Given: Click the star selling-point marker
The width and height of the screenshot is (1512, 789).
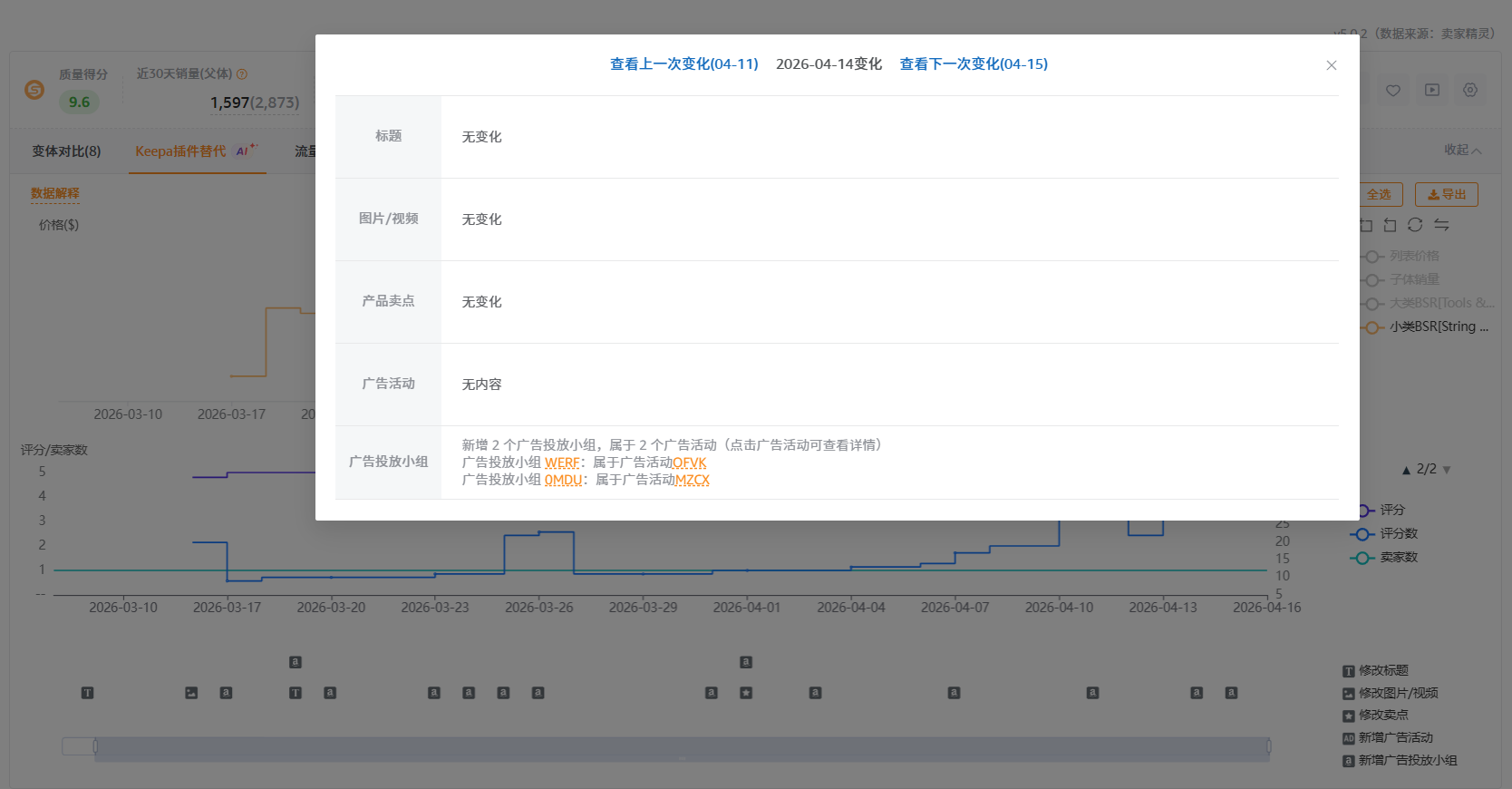Looking at the screenshot, I should (x=746, y=693).
